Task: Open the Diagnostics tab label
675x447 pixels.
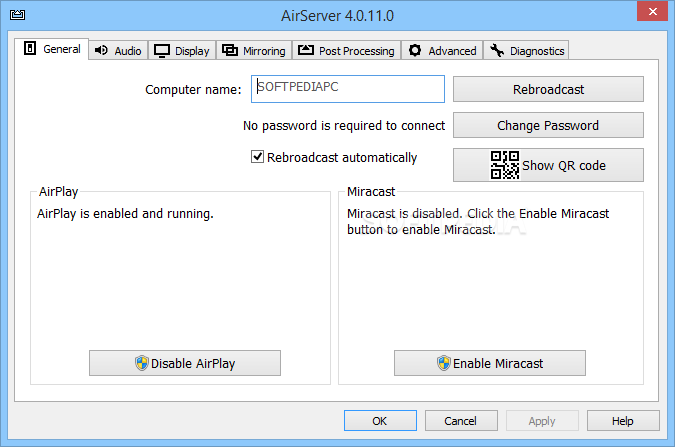Action: click(537, 51)
